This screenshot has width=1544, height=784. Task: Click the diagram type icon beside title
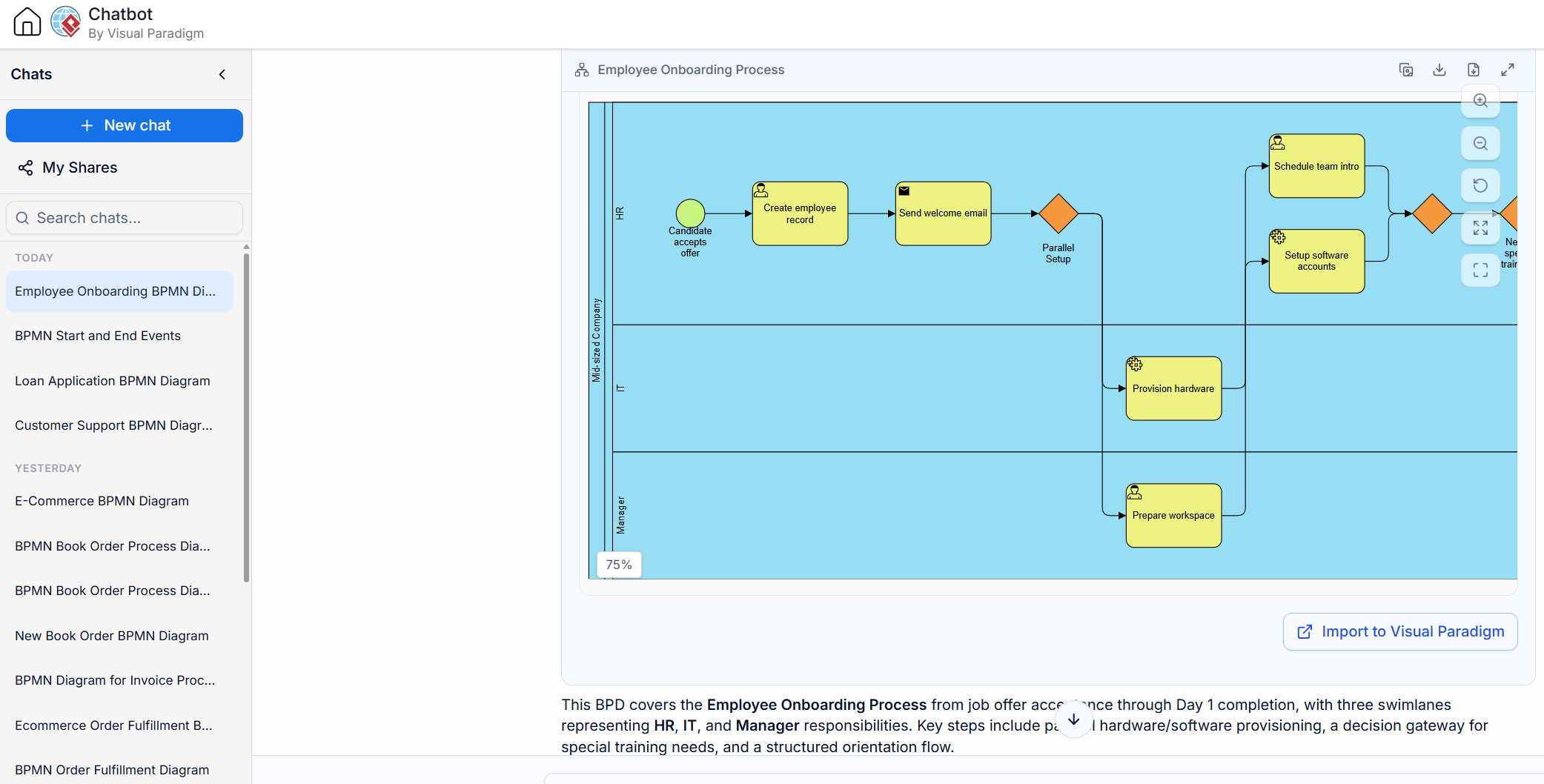pyautogui.click(x=582, y=70)
